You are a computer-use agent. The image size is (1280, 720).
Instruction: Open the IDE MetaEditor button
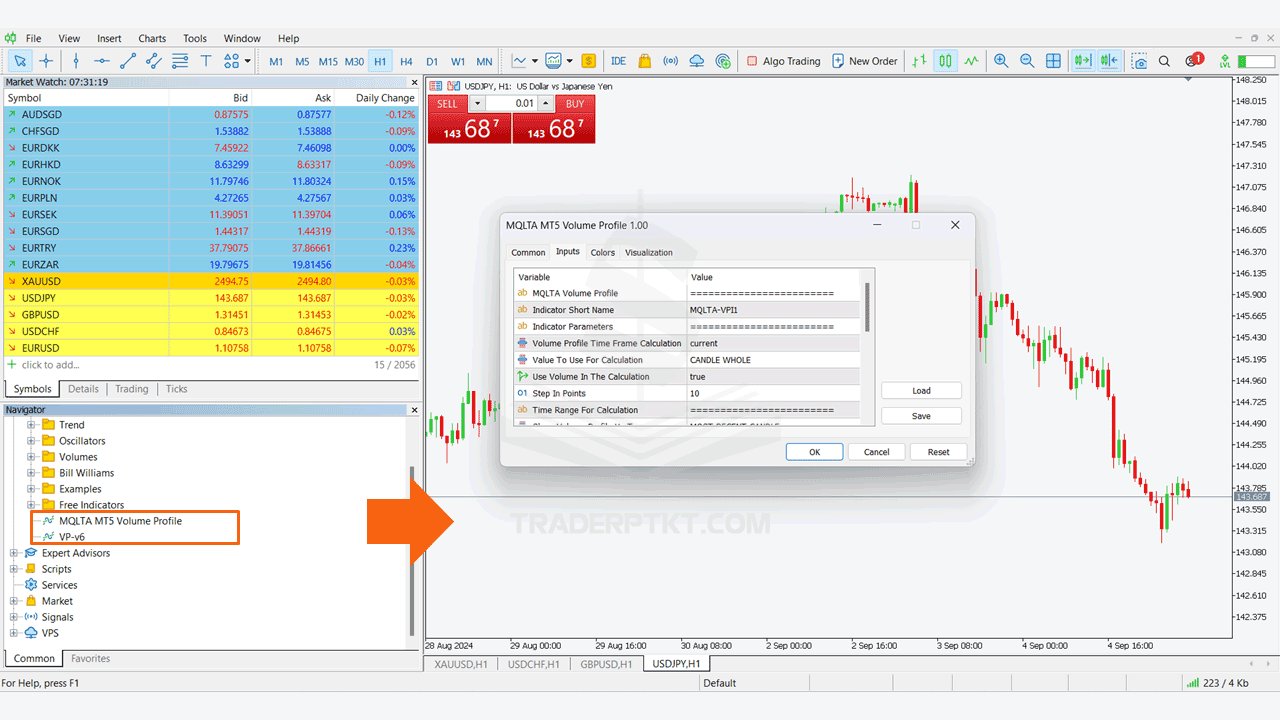coord(619,61)
